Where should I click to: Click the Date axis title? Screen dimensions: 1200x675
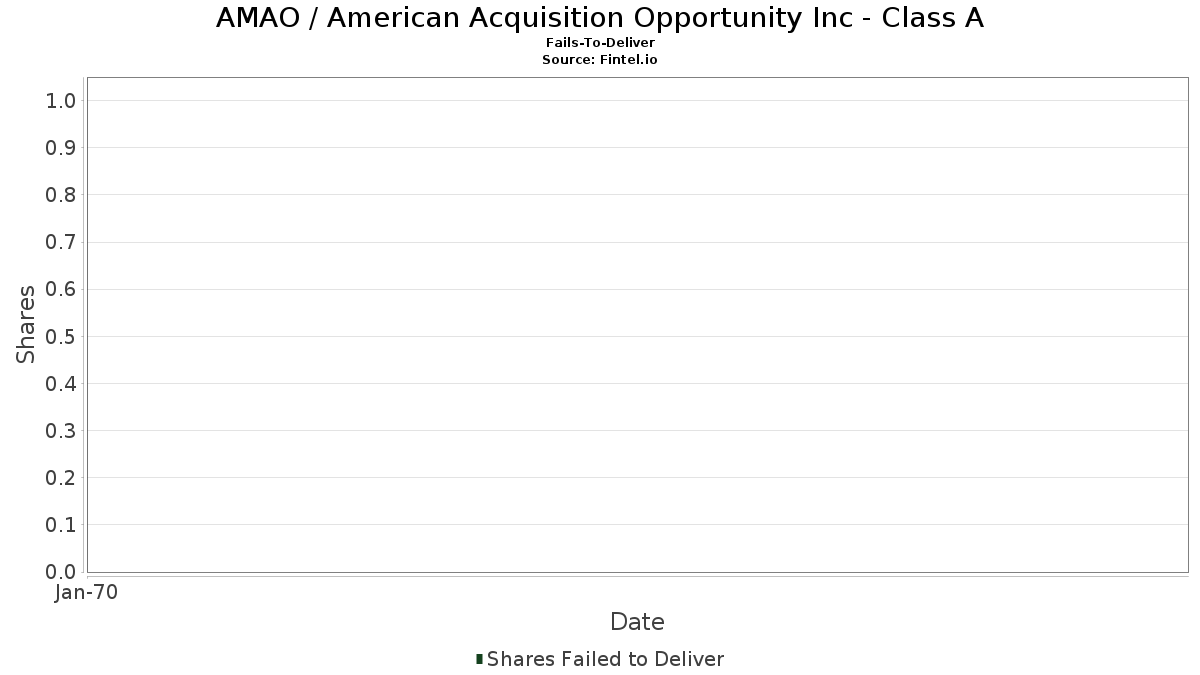click(637, 622)
